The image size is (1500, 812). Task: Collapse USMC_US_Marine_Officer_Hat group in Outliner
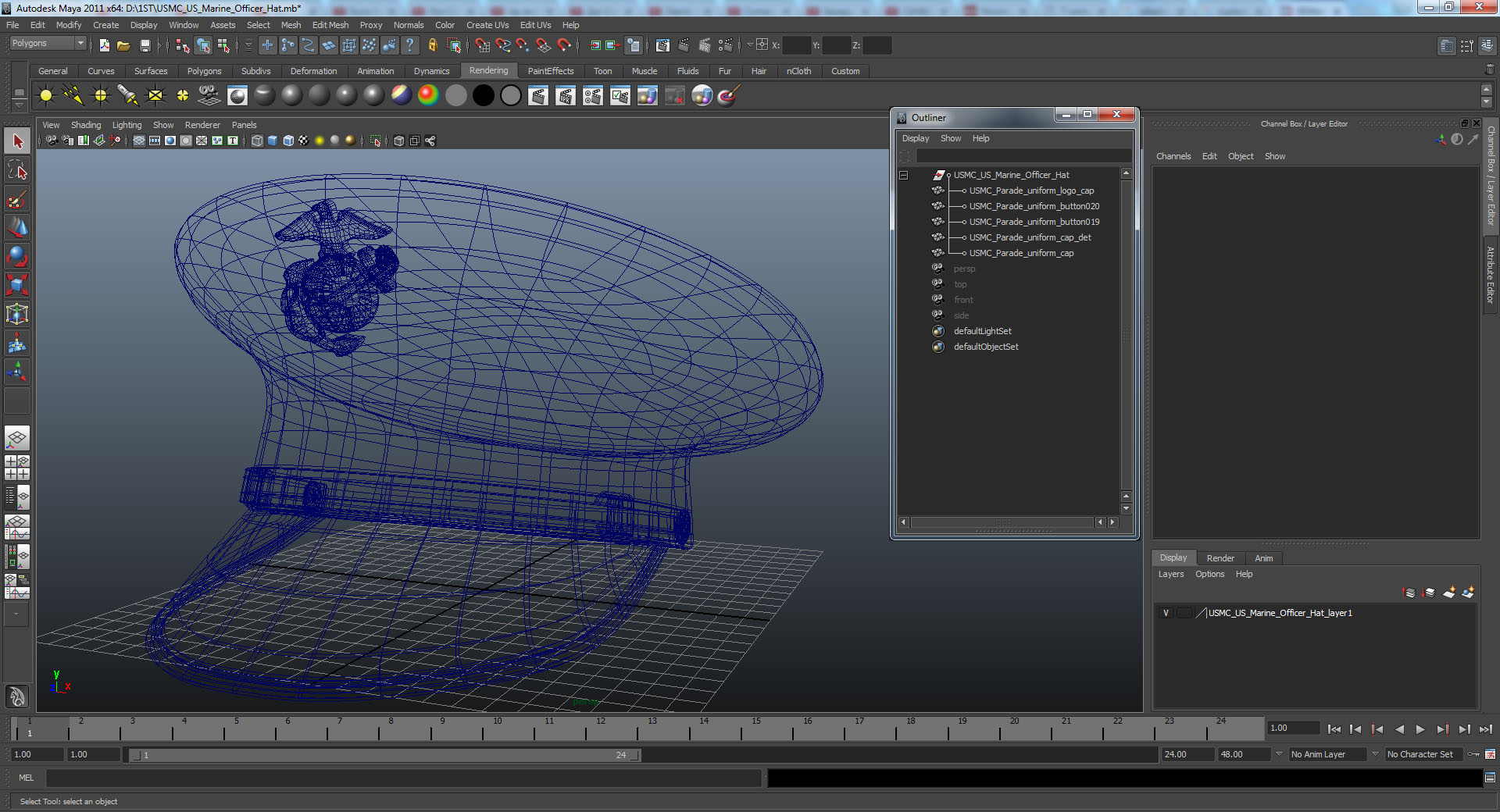pos(904,175)
